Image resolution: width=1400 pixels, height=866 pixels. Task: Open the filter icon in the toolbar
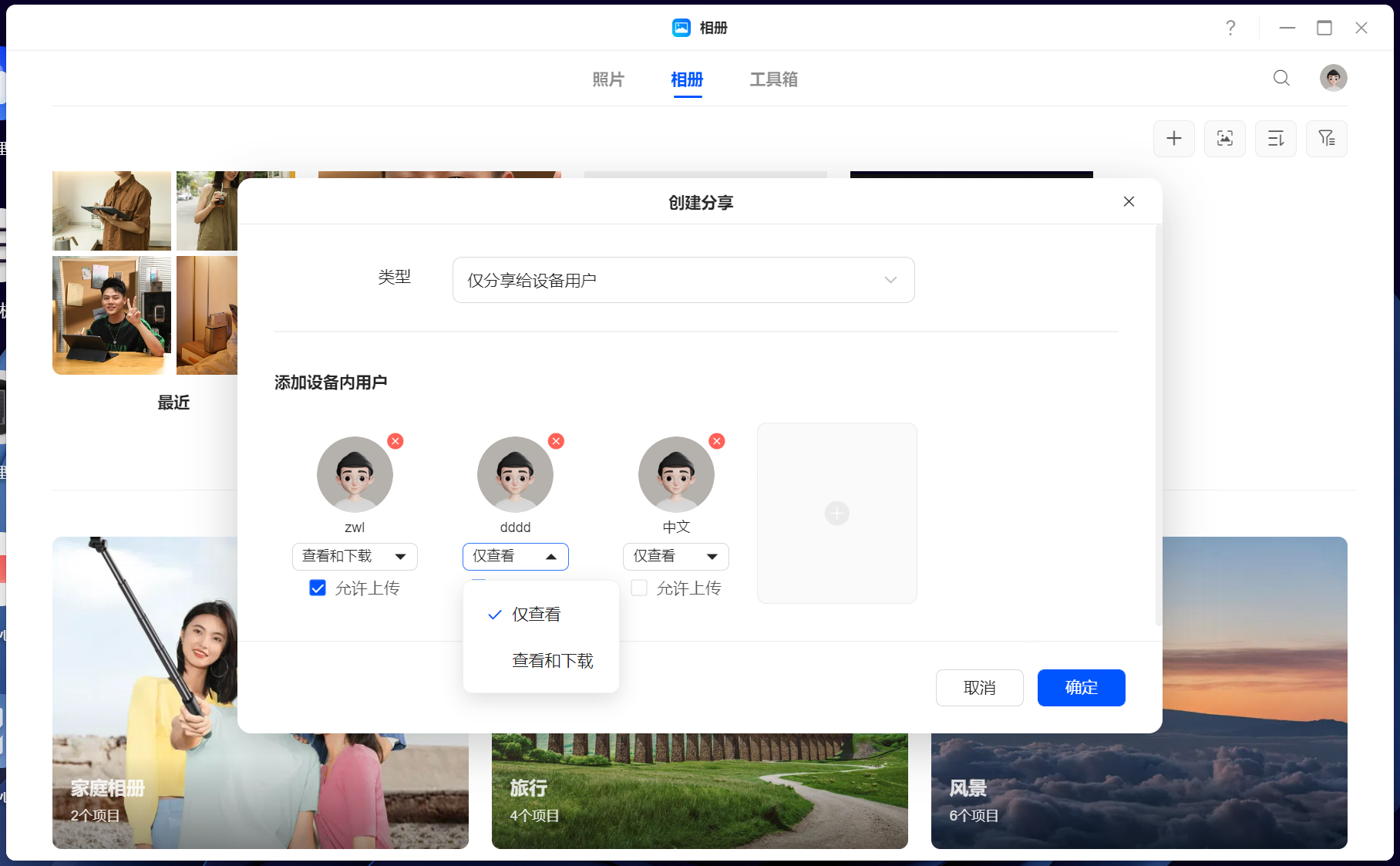(1326, 139)
